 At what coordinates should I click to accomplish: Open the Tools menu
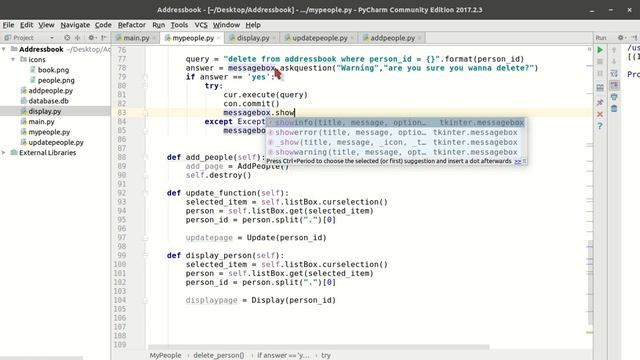point(179,25)
